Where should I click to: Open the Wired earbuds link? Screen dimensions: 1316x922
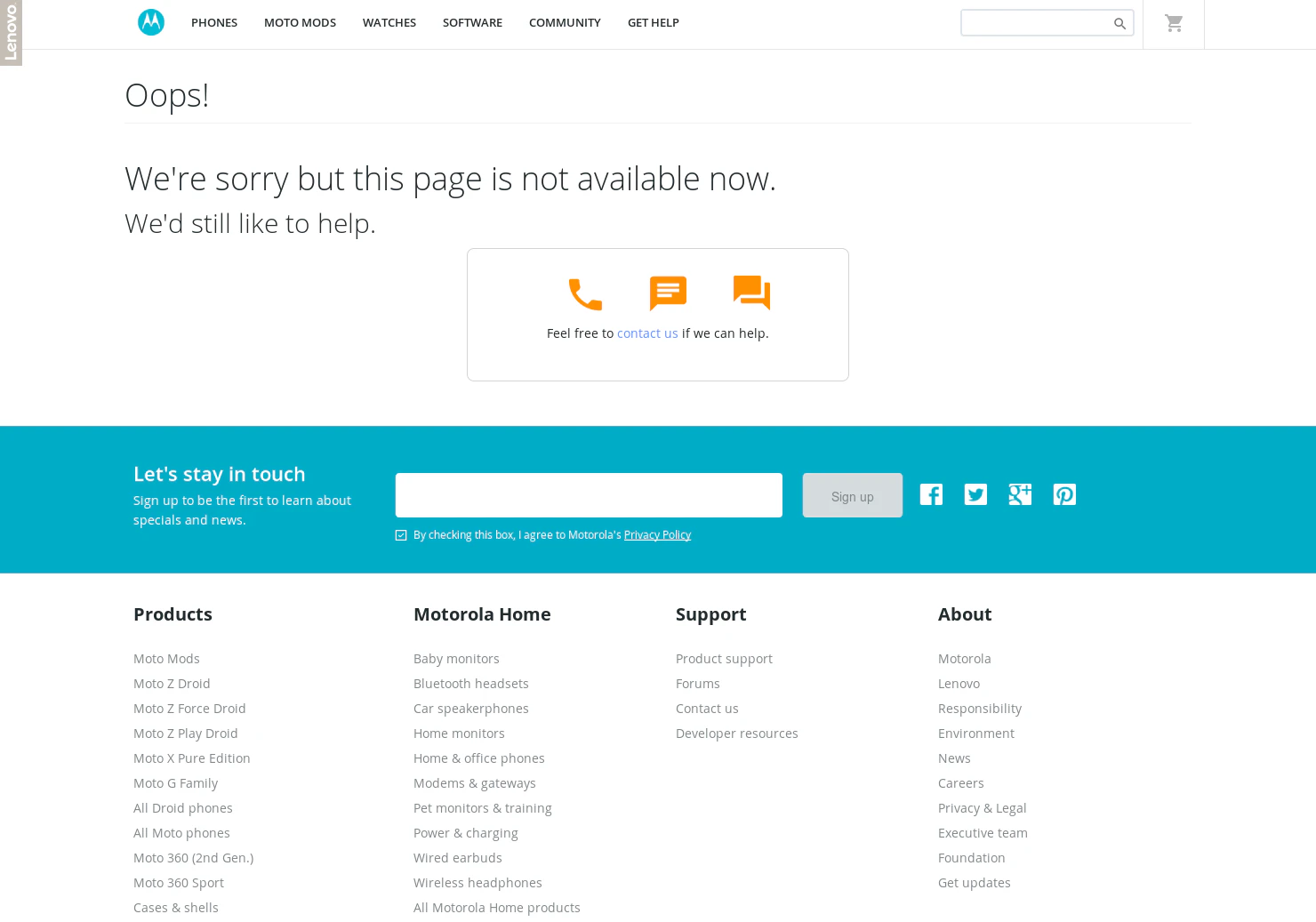[x=458, y=858]
